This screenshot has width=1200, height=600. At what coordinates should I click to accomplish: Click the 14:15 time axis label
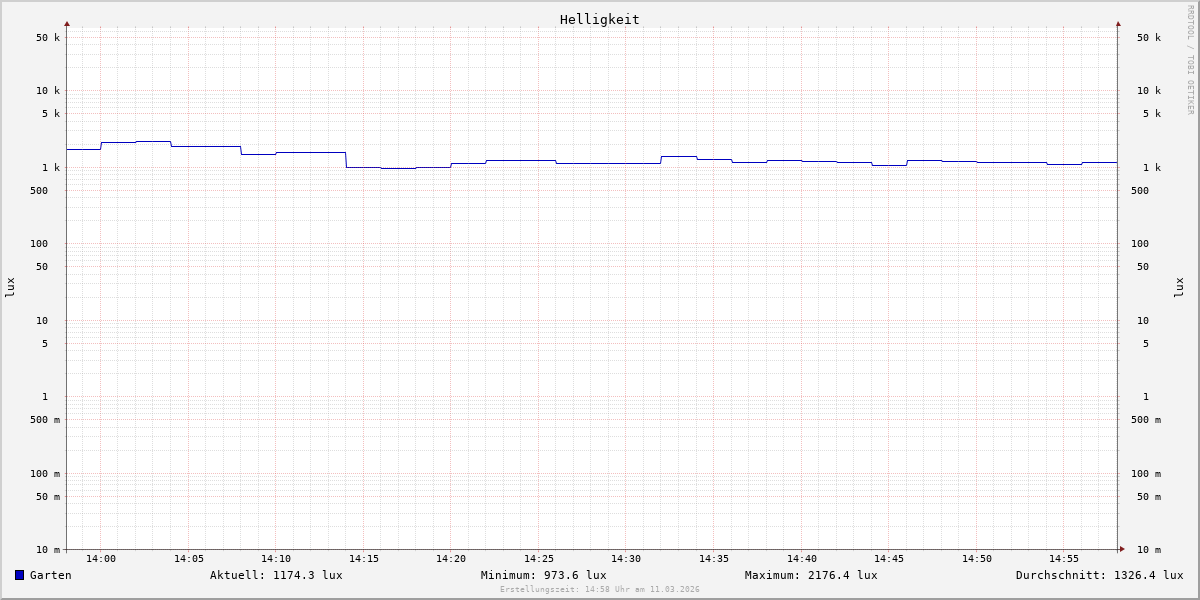coord(364,559)
